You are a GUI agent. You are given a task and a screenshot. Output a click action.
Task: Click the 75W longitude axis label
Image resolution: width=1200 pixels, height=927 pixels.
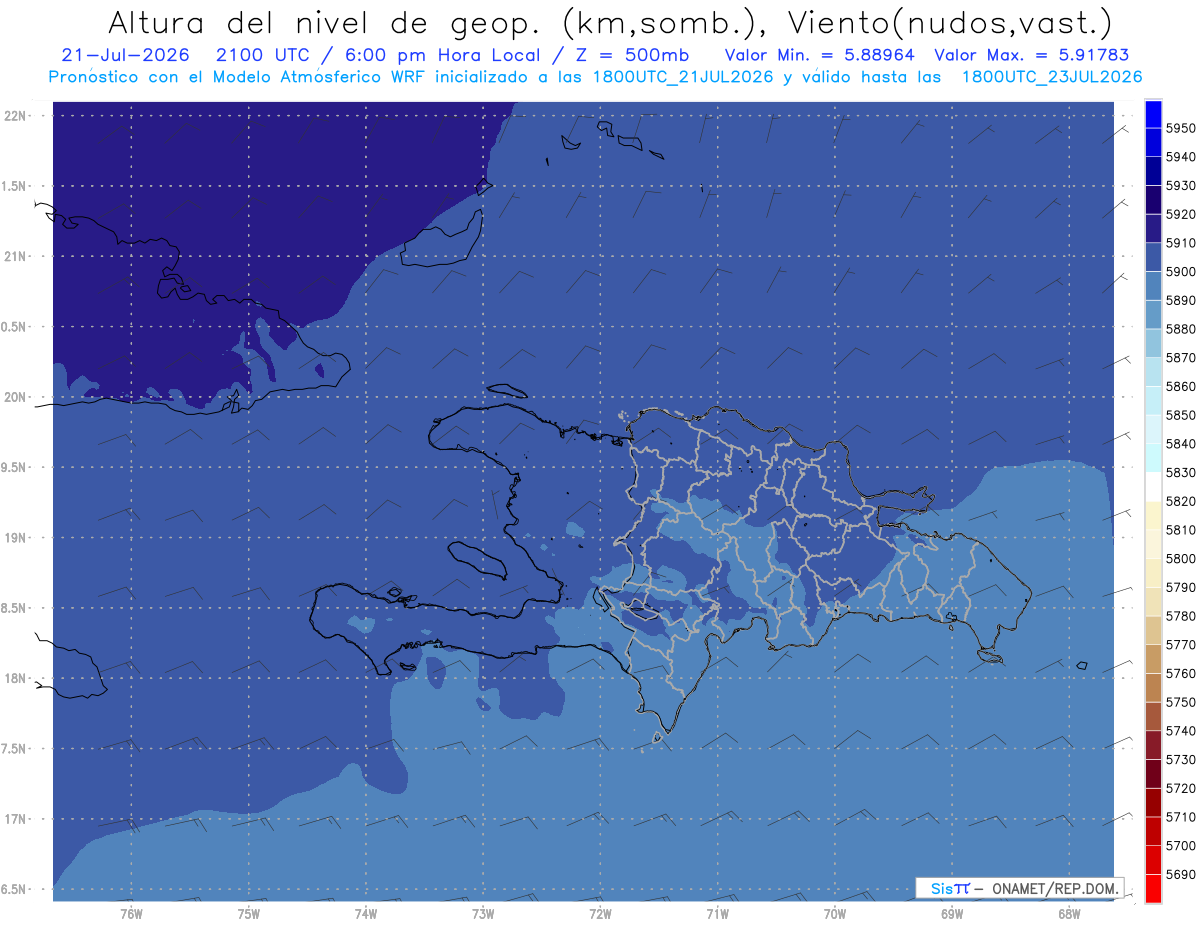coord(249,914)
